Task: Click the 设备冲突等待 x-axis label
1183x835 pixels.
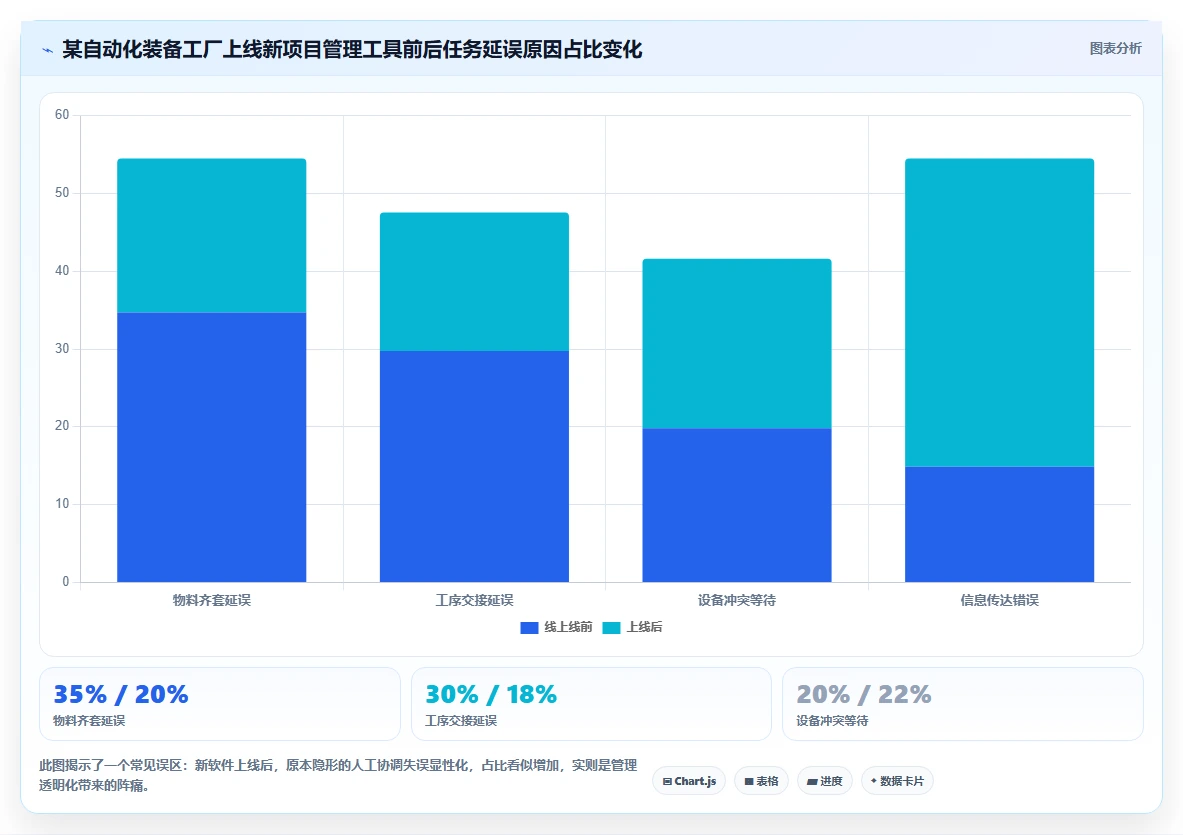Action: click(736, 600)
